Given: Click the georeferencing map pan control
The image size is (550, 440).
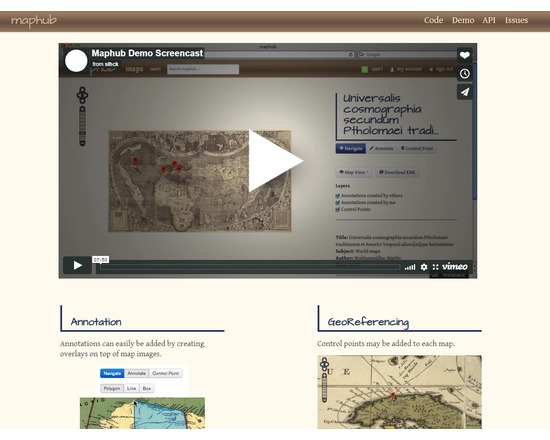Looking at the screenshot, I should click(x=324, y=364).
